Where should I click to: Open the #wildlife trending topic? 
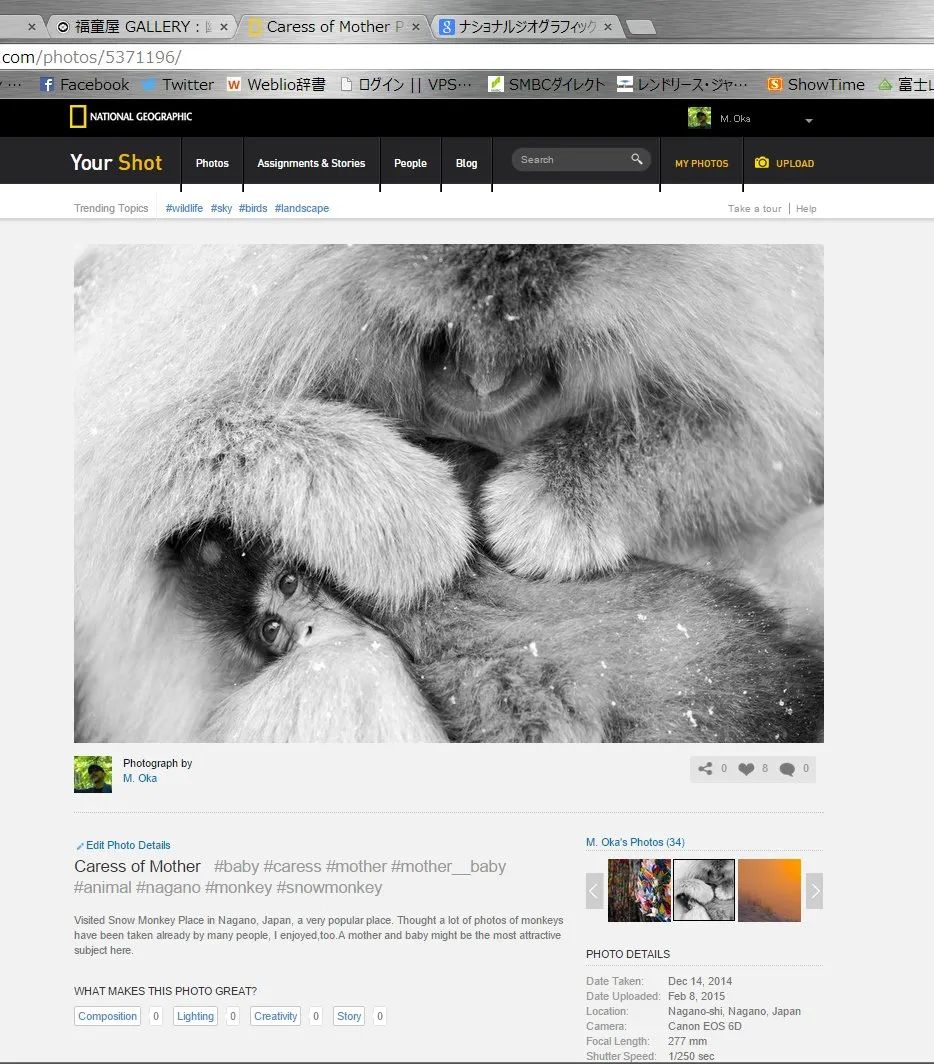click(x=184, y=208)
